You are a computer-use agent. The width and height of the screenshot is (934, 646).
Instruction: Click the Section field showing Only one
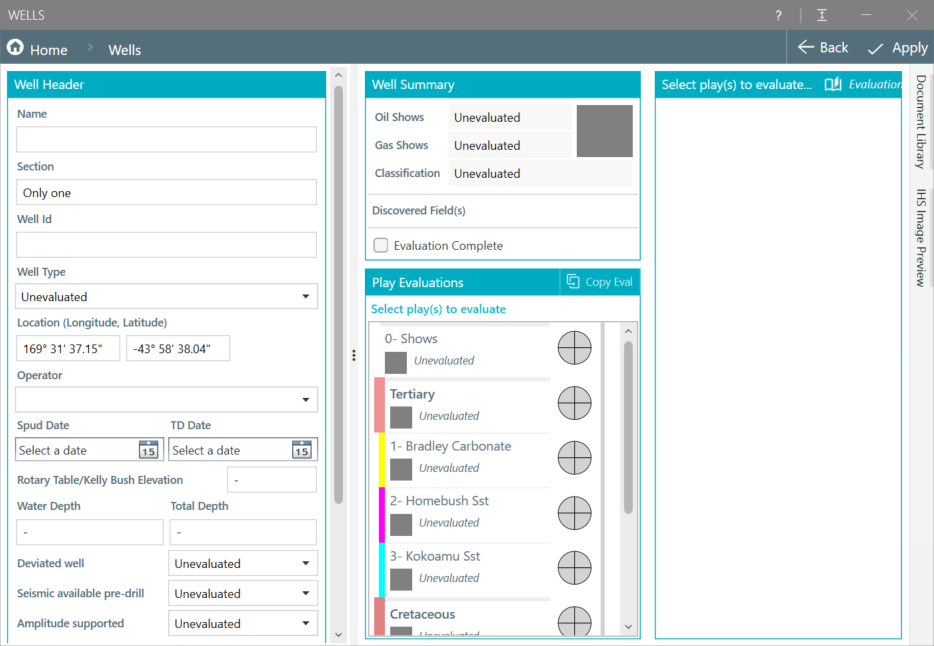coord(166,192)
